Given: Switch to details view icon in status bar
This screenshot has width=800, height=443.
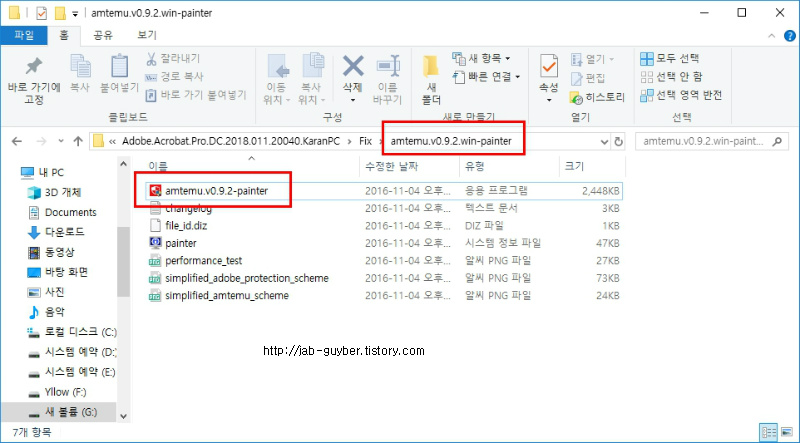Looking at the screenshot, I should point(768,432).
